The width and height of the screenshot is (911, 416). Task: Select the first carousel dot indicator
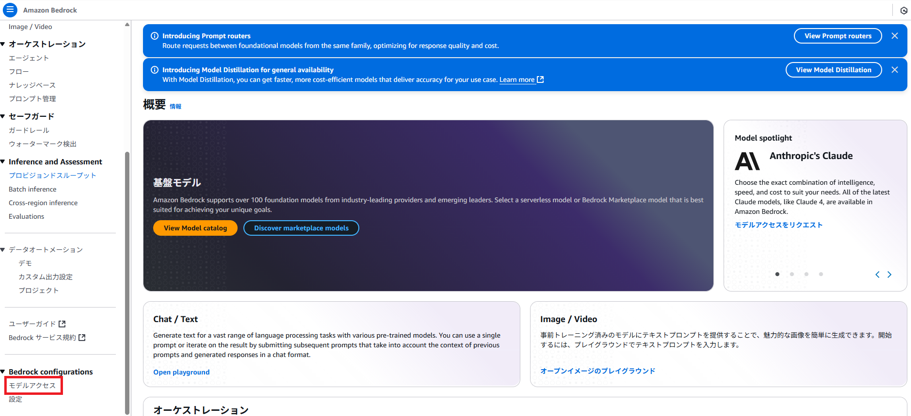(777, 274)
